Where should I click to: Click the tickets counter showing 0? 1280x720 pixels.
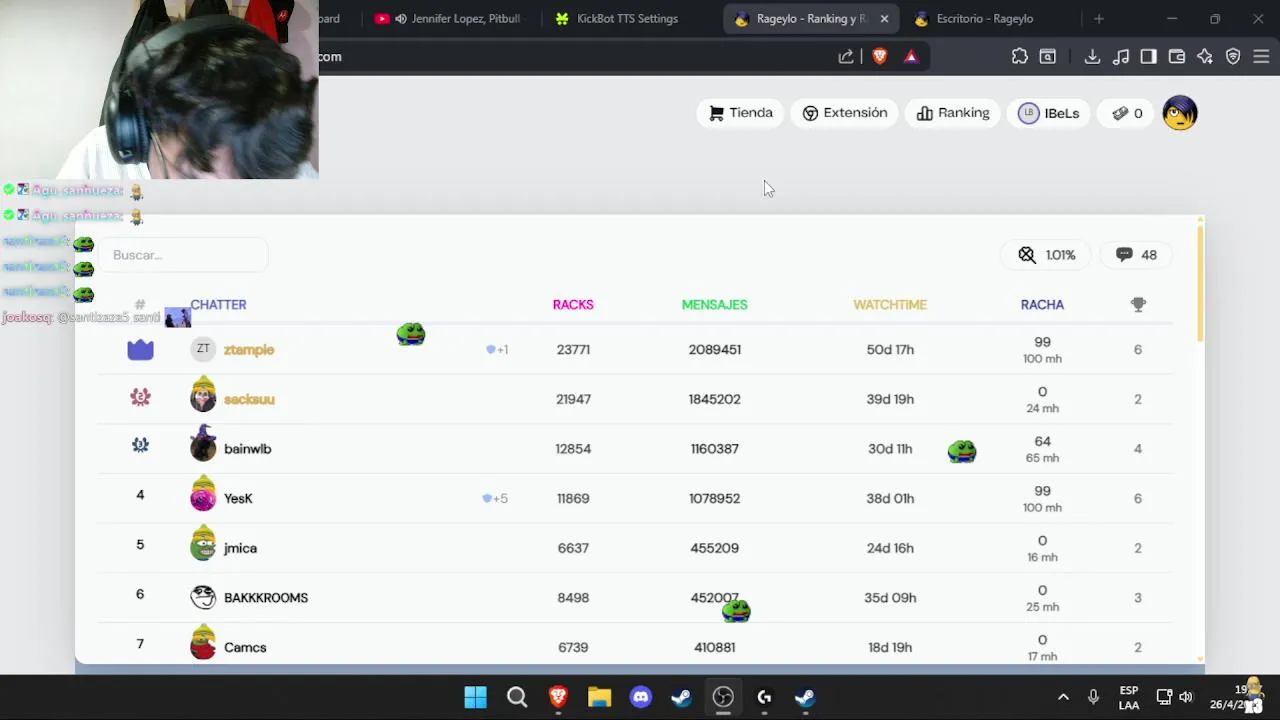point(1127,113)
